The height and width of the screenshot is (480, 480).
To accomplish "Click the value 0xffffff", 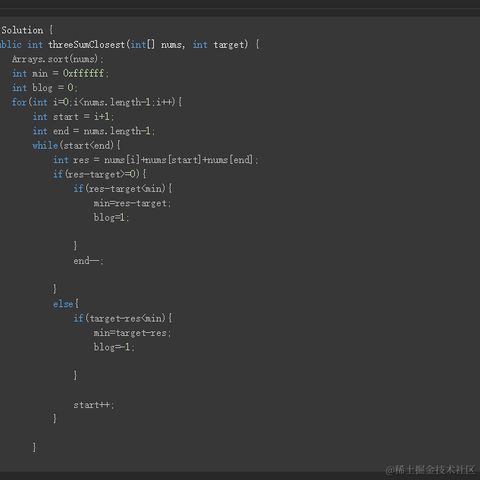I will coord(83,73).
